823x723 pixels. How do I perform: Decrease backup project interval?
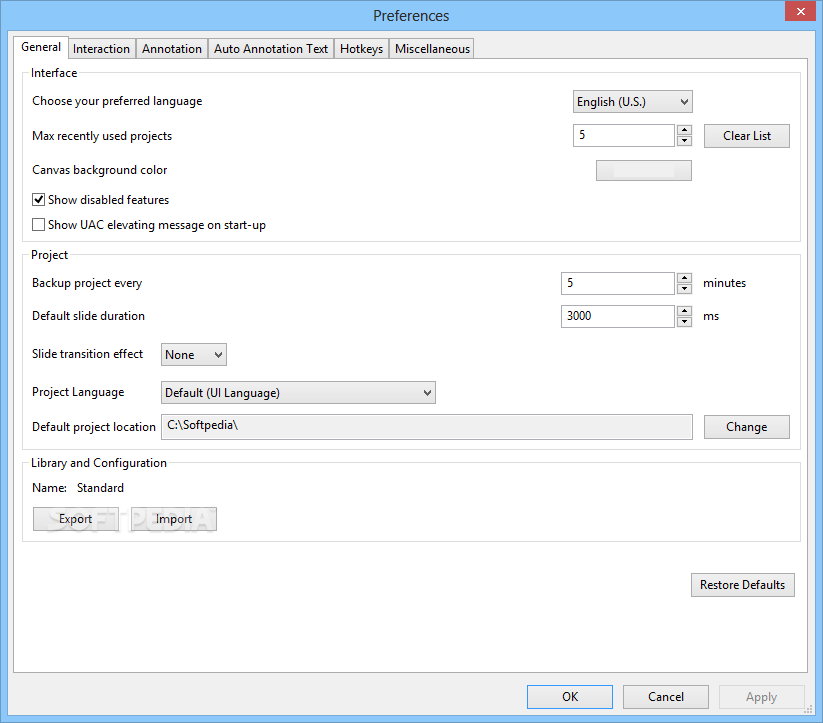click(684, 289)
